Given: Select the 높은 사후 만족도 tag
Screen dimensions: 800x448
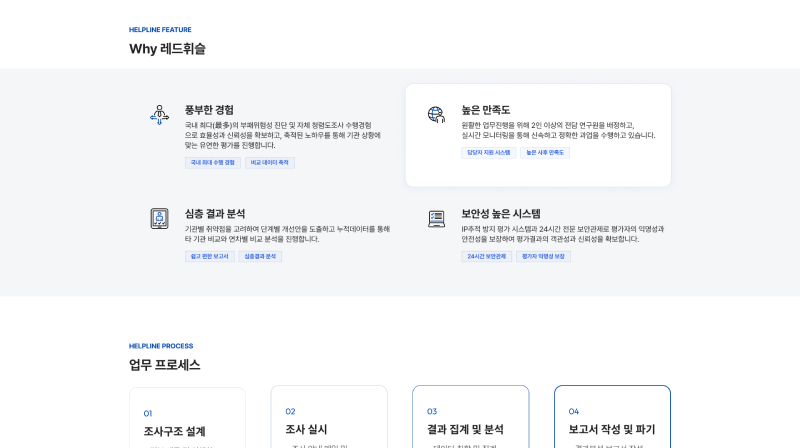Looking at the screenshot, I should point(545,153).
